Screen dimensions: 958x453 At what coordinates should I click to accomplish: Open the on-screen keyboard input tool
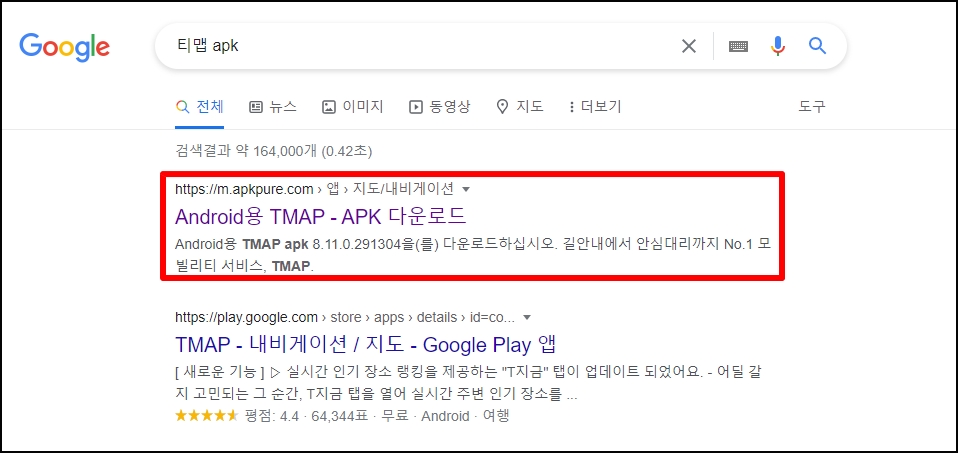coord(738,46)
